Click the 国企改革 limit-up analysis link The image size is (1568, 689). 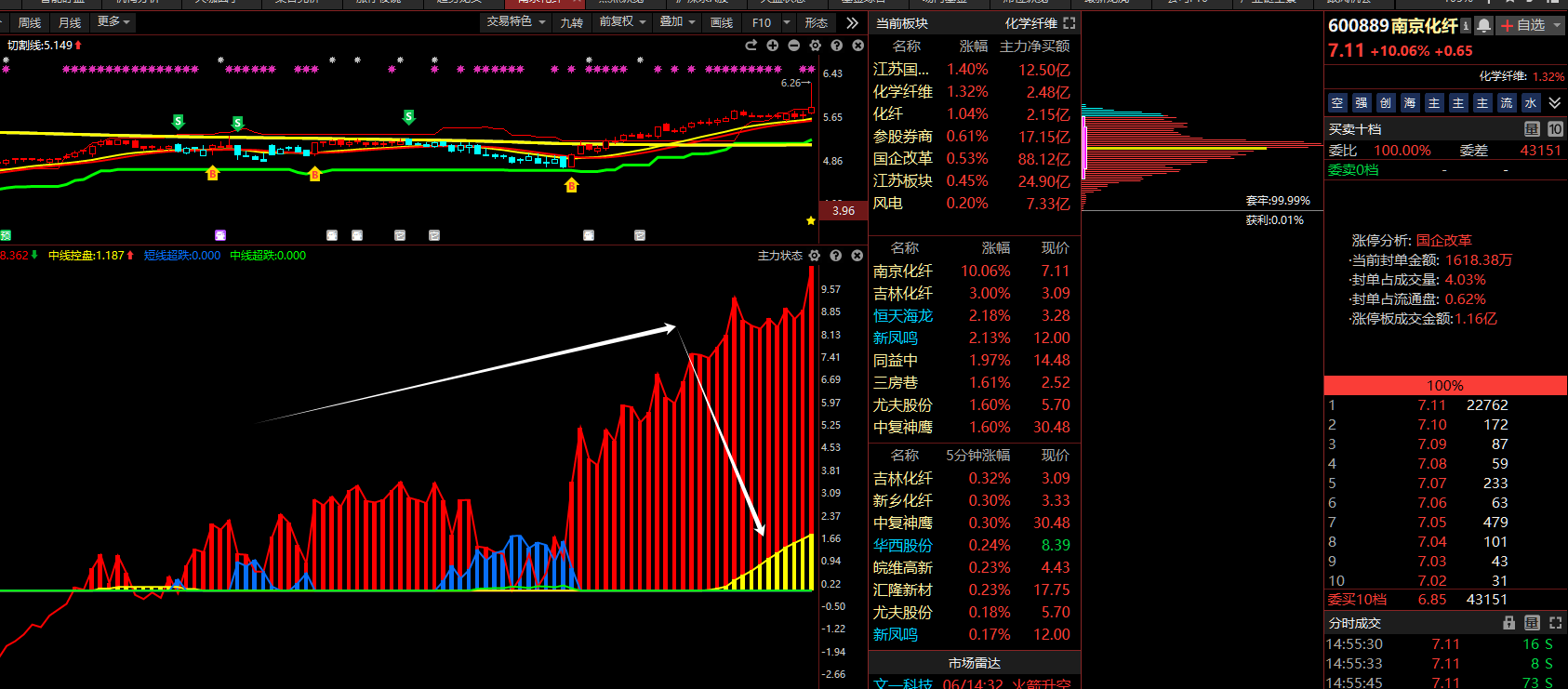point(1443,240)
